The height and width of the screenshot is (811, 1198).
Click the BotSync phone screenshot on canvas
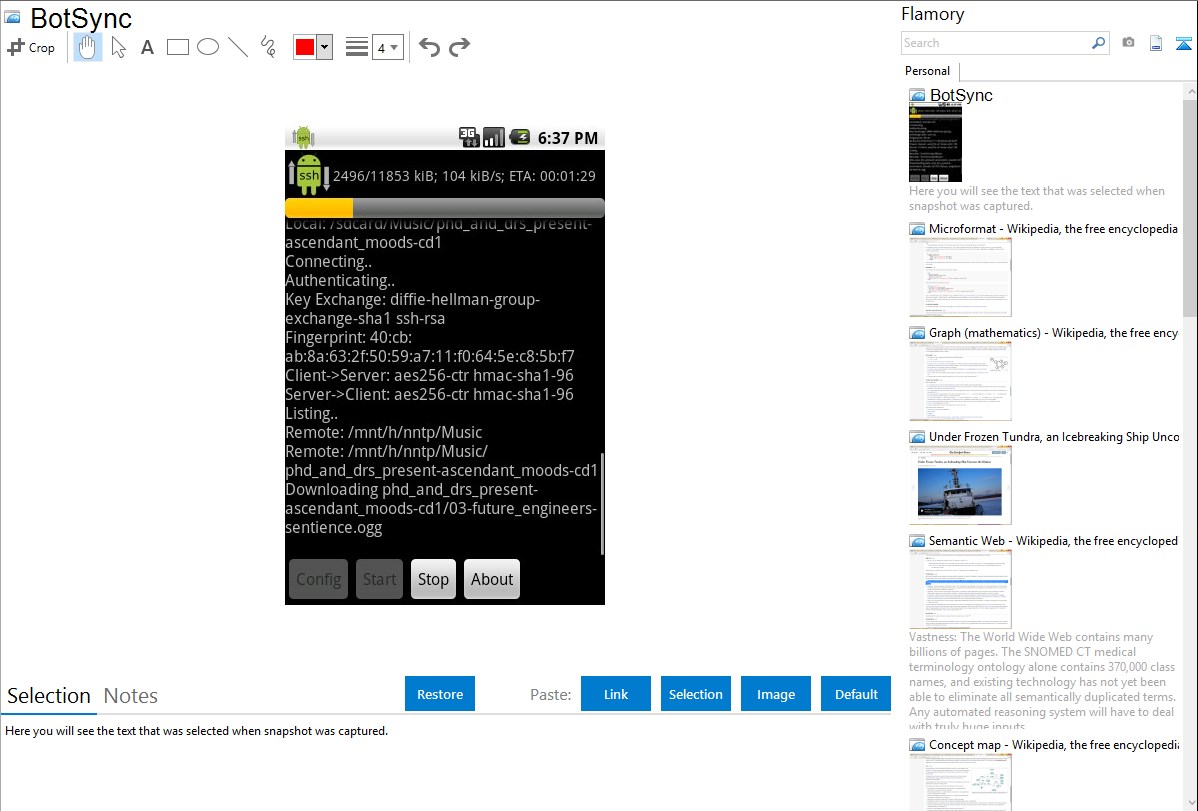(x=445, y=365)
